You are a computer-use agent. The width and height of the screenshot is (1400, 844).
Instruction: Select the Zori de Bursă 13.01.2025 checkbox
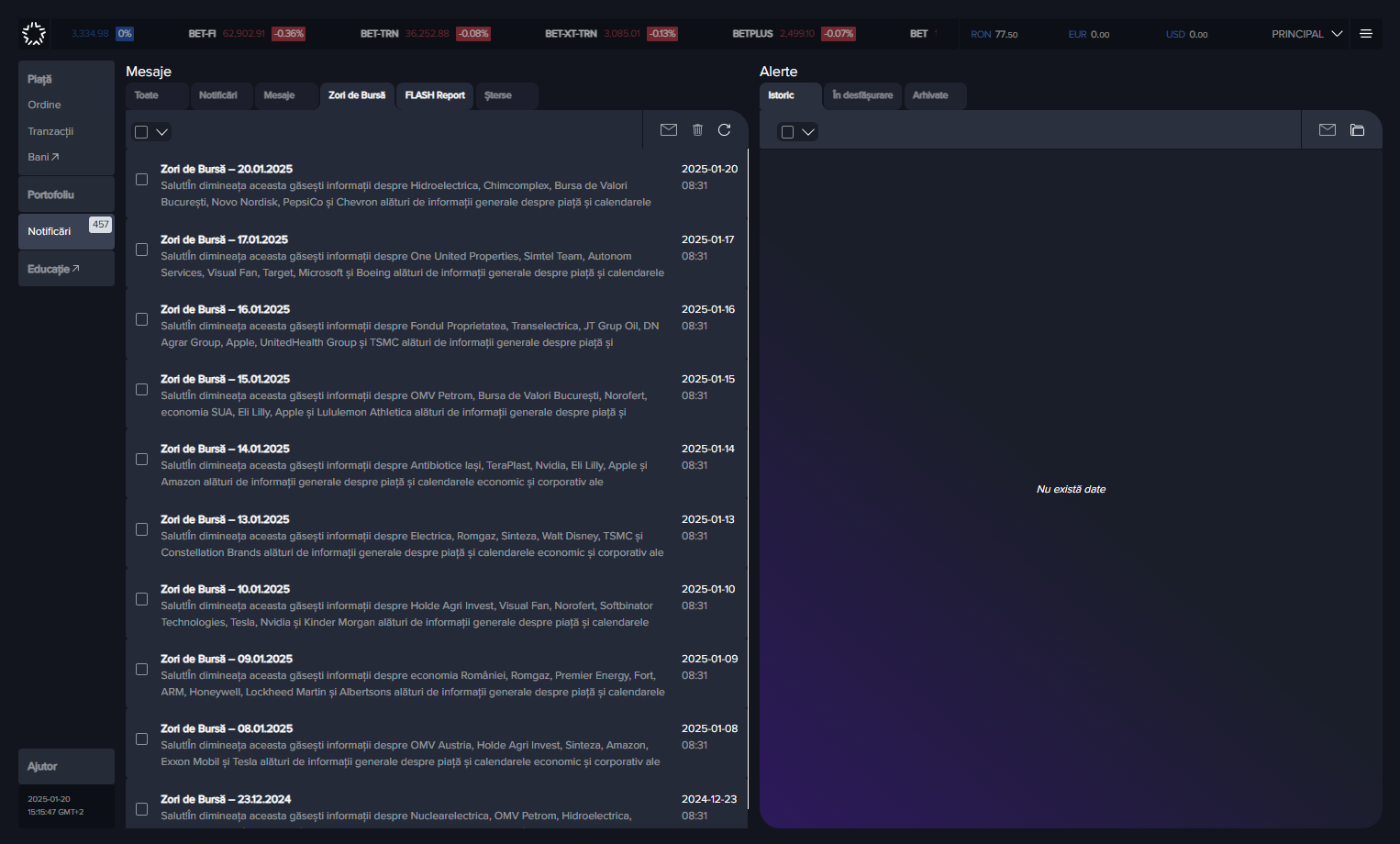(141, 529)
